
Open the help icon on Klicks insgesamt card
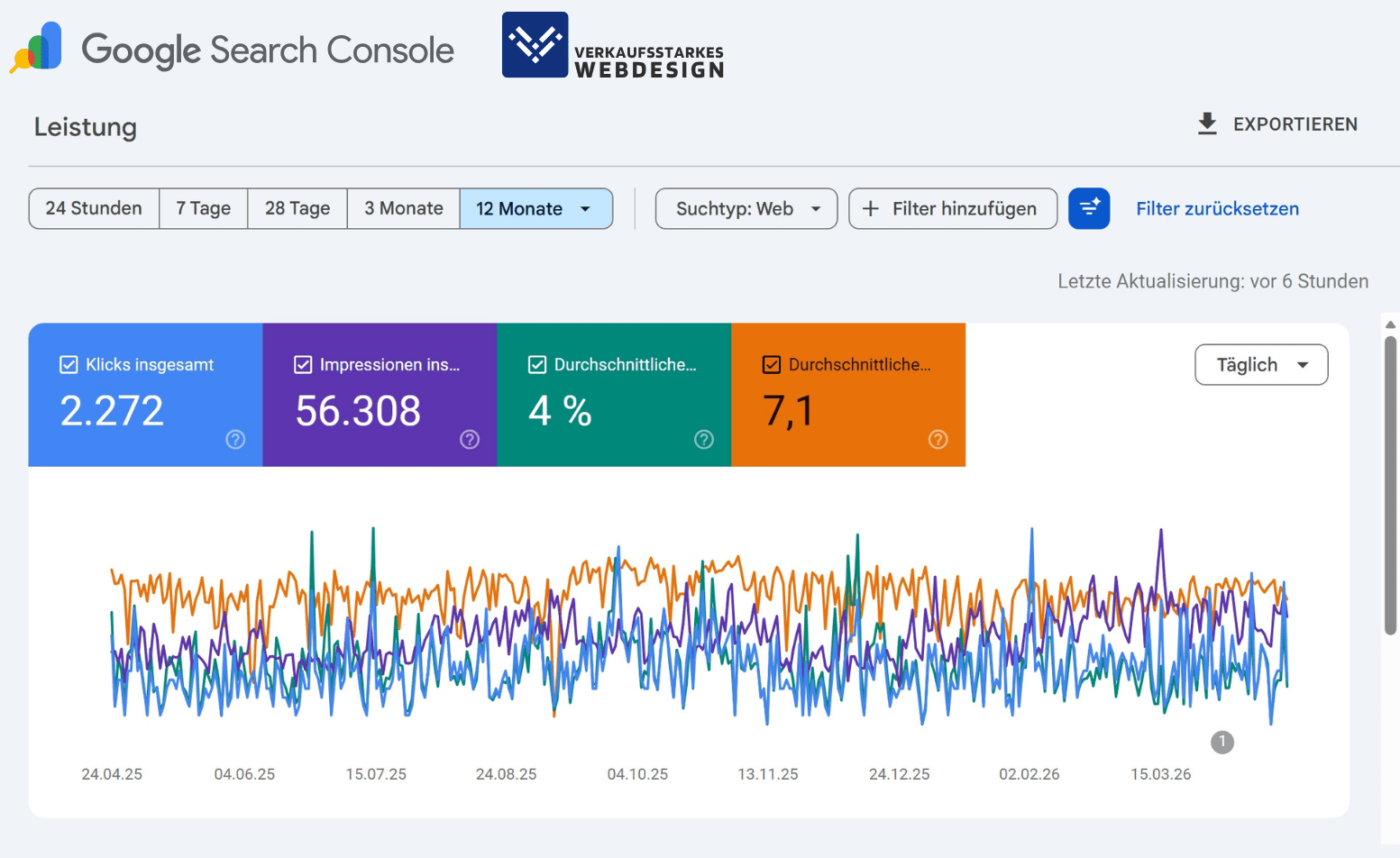[x=235, y=440]
